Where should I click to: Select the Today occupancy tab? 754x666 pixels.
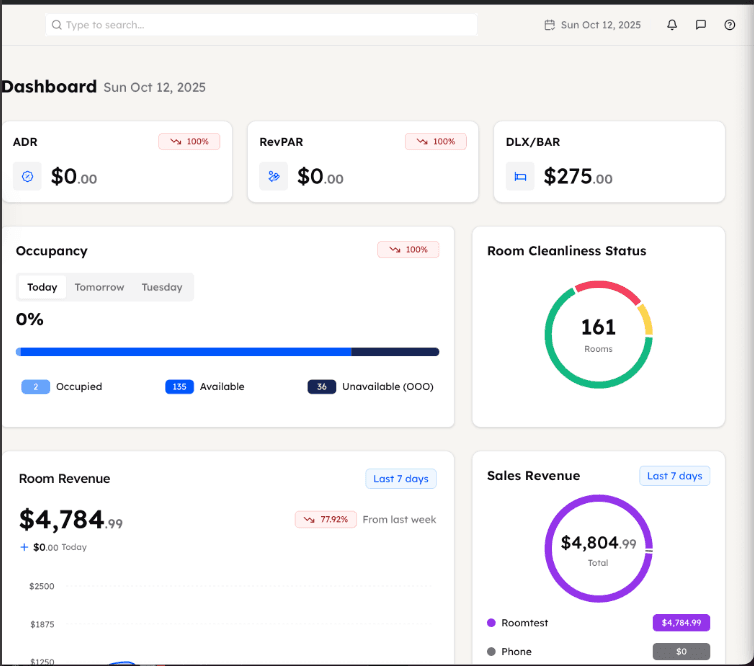42,287
